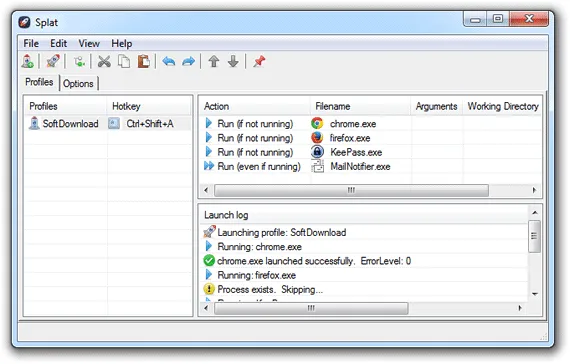Click the play arrow icon beside Running: firefox.exe

209,275
